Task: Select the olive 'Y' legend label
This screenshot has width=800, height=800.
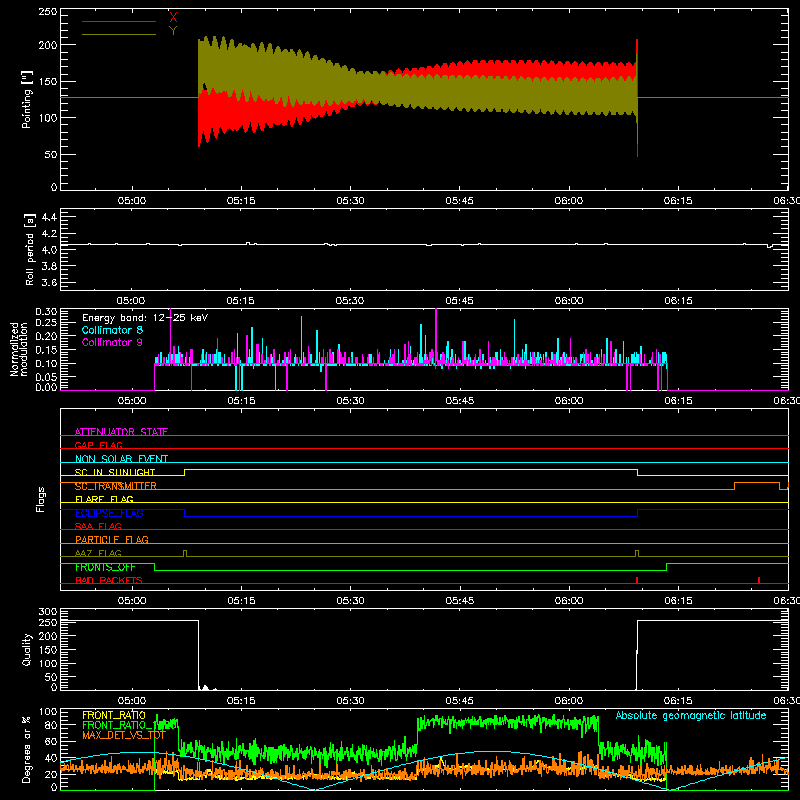Action: [173, 31]
